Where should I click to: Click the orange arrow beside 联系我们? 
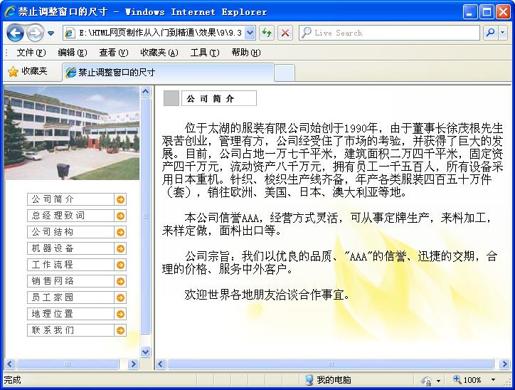click(120, 330)
